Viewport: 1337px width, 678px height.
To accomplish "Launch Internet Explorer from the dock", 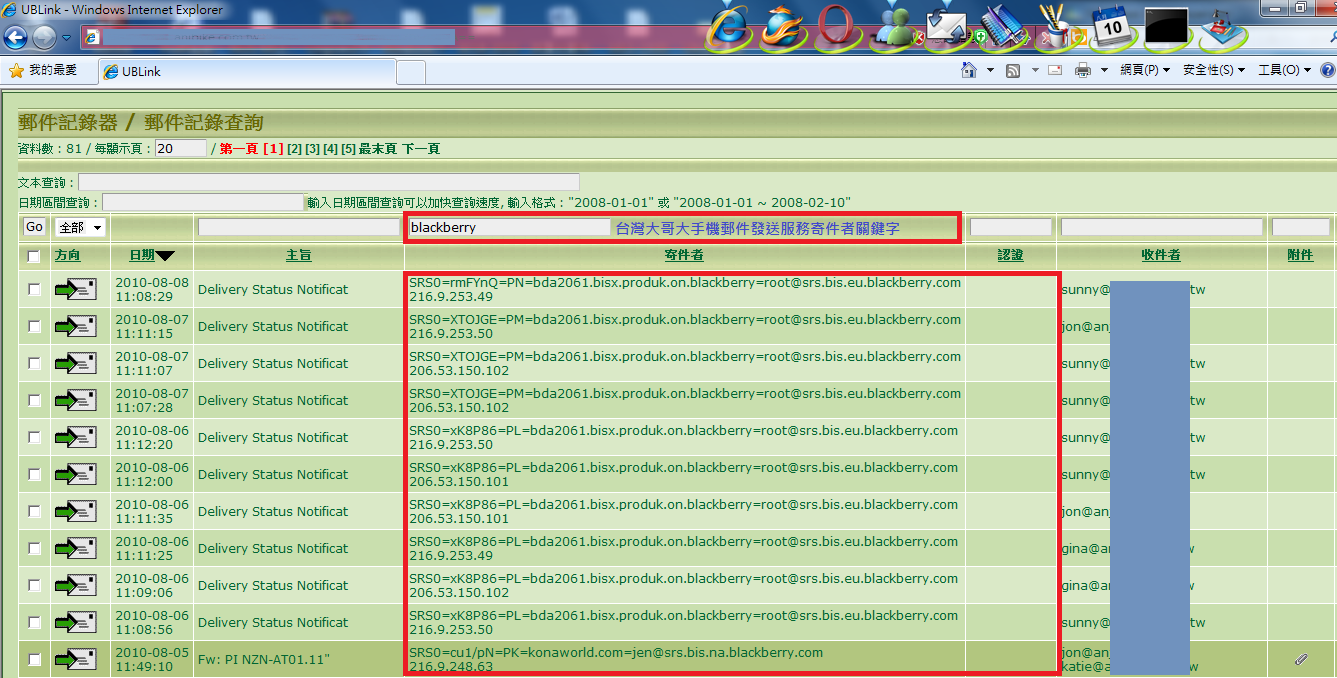I will point(729,27).
